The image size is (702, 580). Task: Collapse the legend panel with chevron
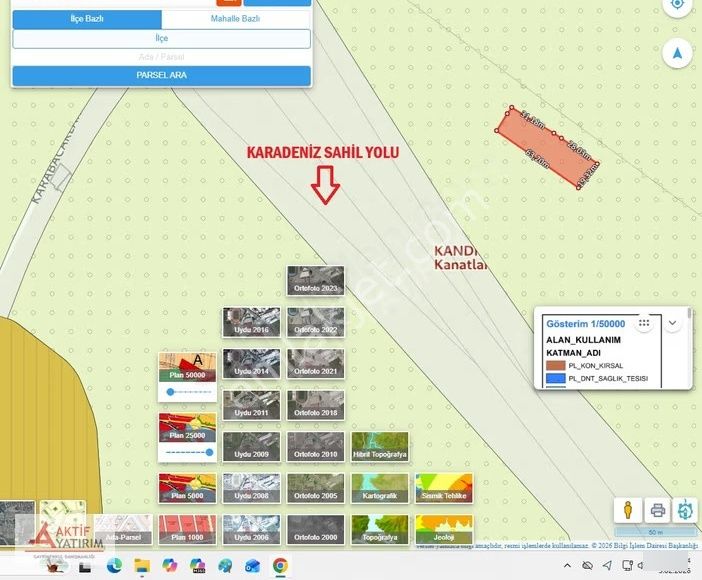(672, 323)
